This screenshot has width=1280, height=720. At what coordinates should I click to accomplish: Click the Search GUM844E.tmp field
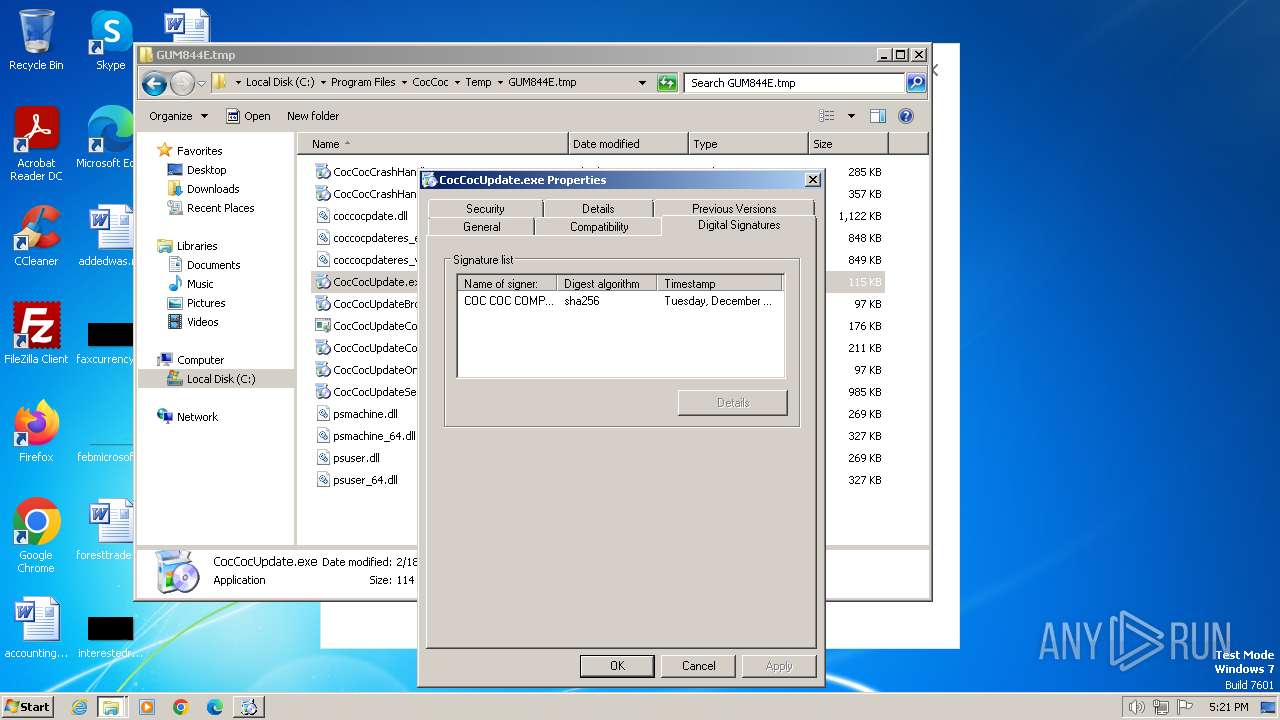pyautogui.click(x=795, y=83)
